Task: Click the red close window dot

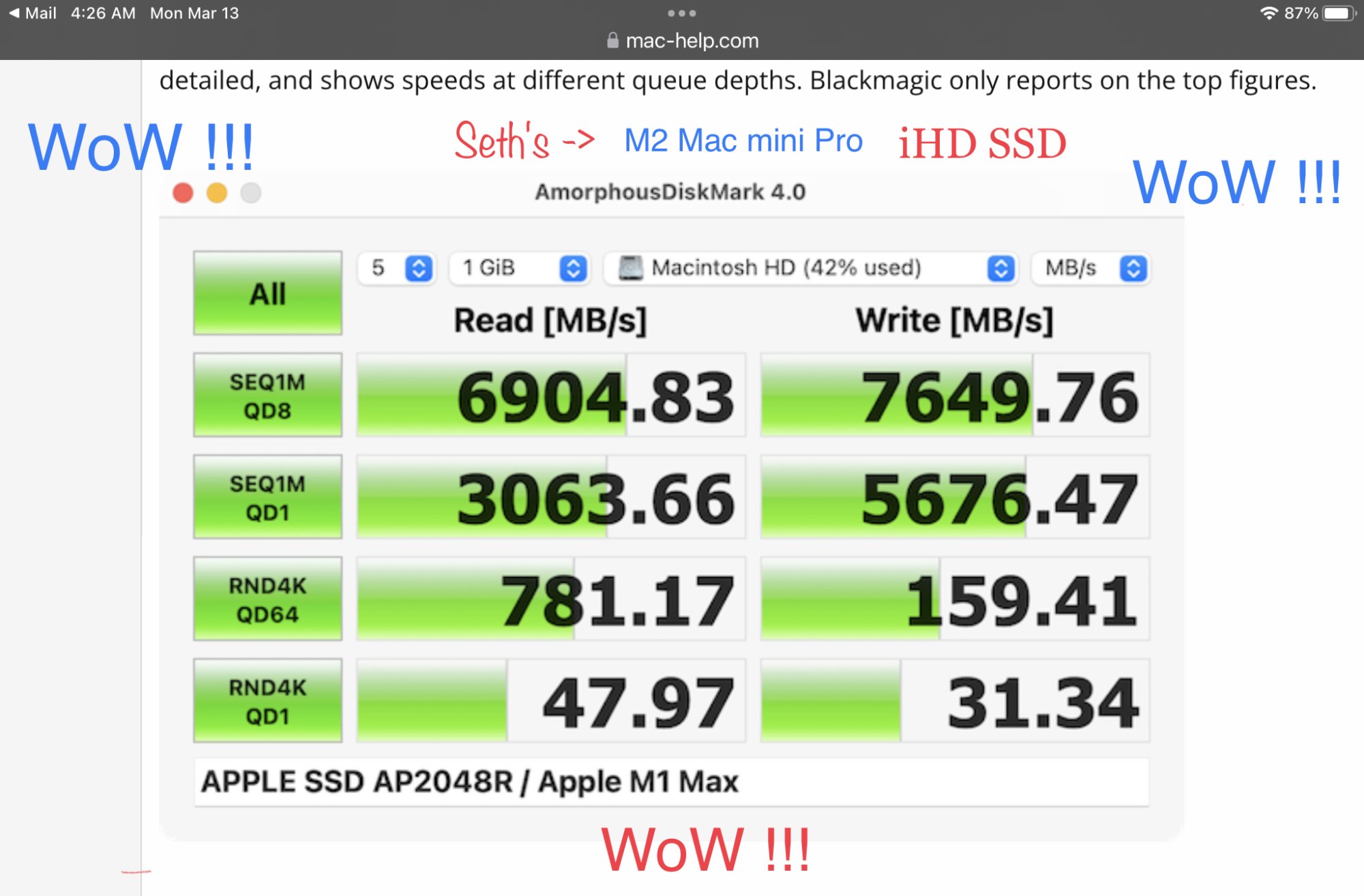Action: click(x=183, y=193)
